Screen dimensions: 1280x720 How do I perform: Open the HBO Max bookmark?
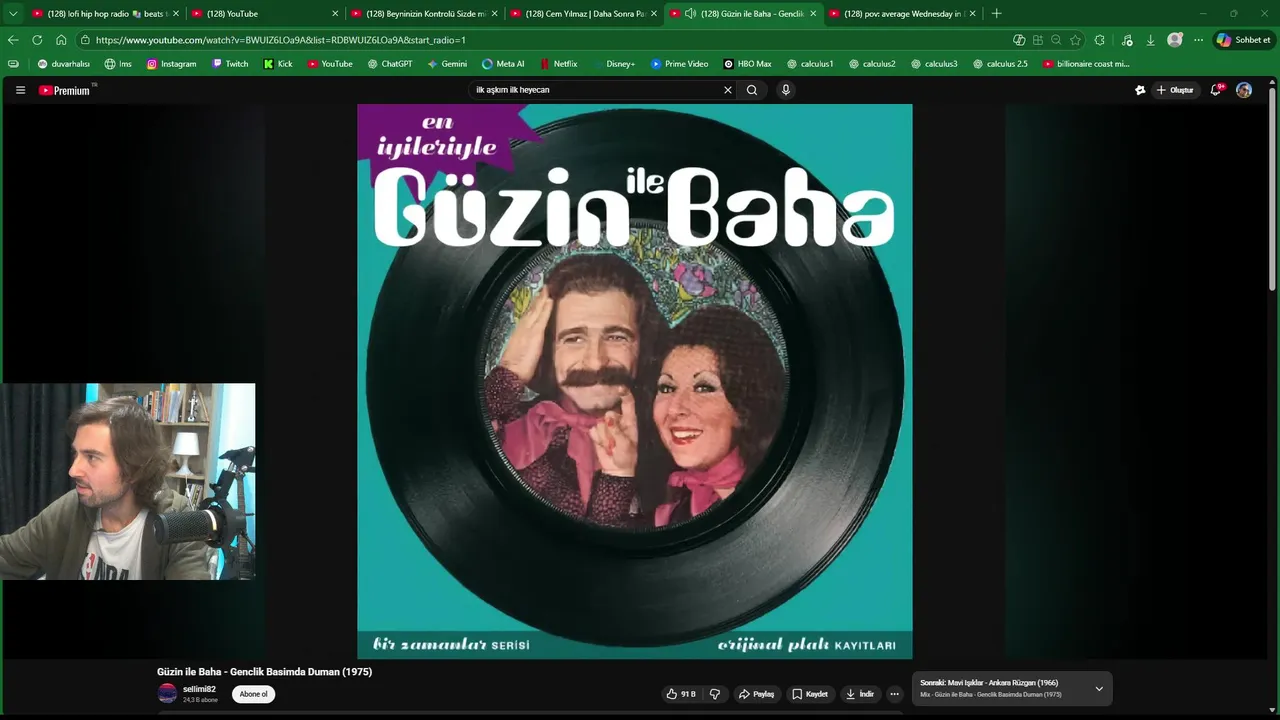click(747, 64)
